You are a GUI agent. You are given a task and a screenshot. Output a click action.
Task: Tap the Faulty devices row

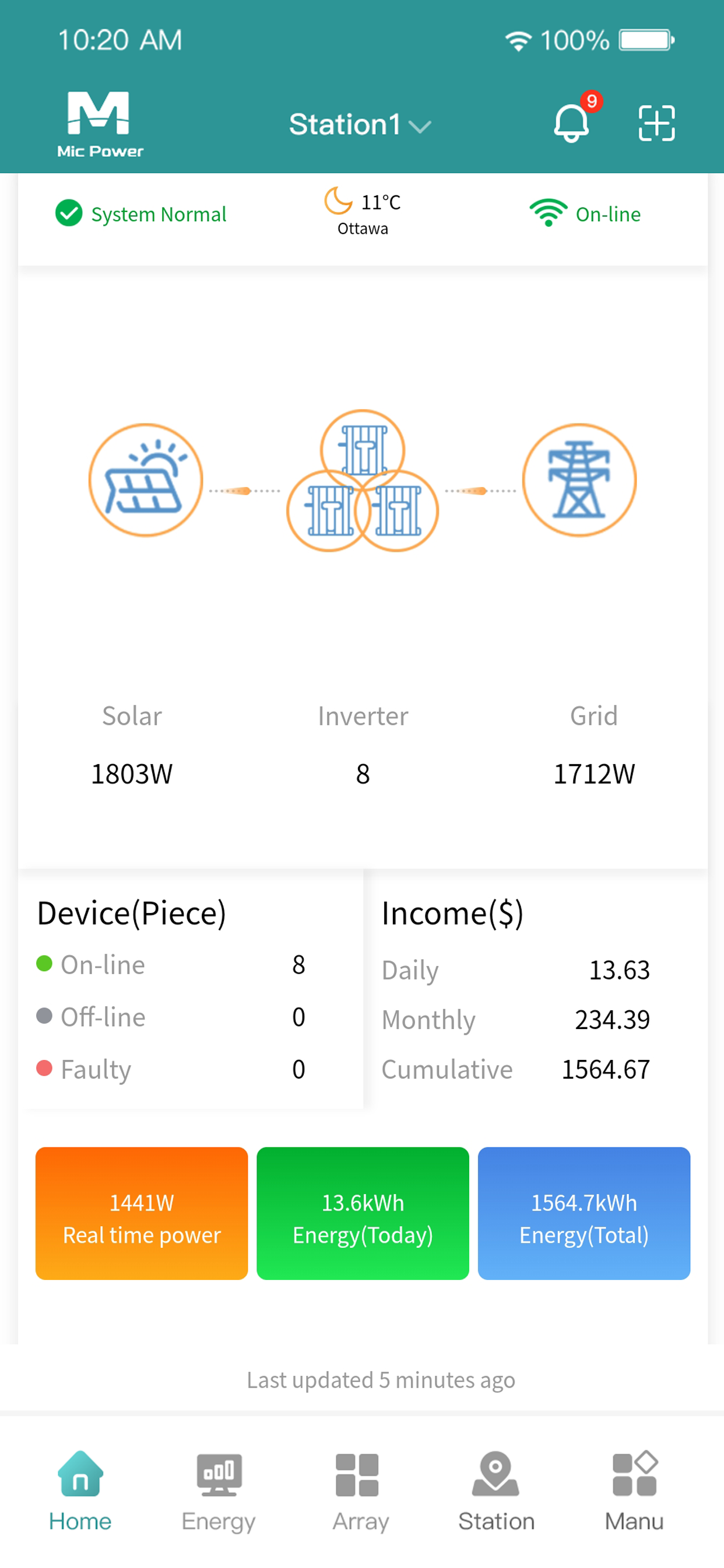(171, 1069)
